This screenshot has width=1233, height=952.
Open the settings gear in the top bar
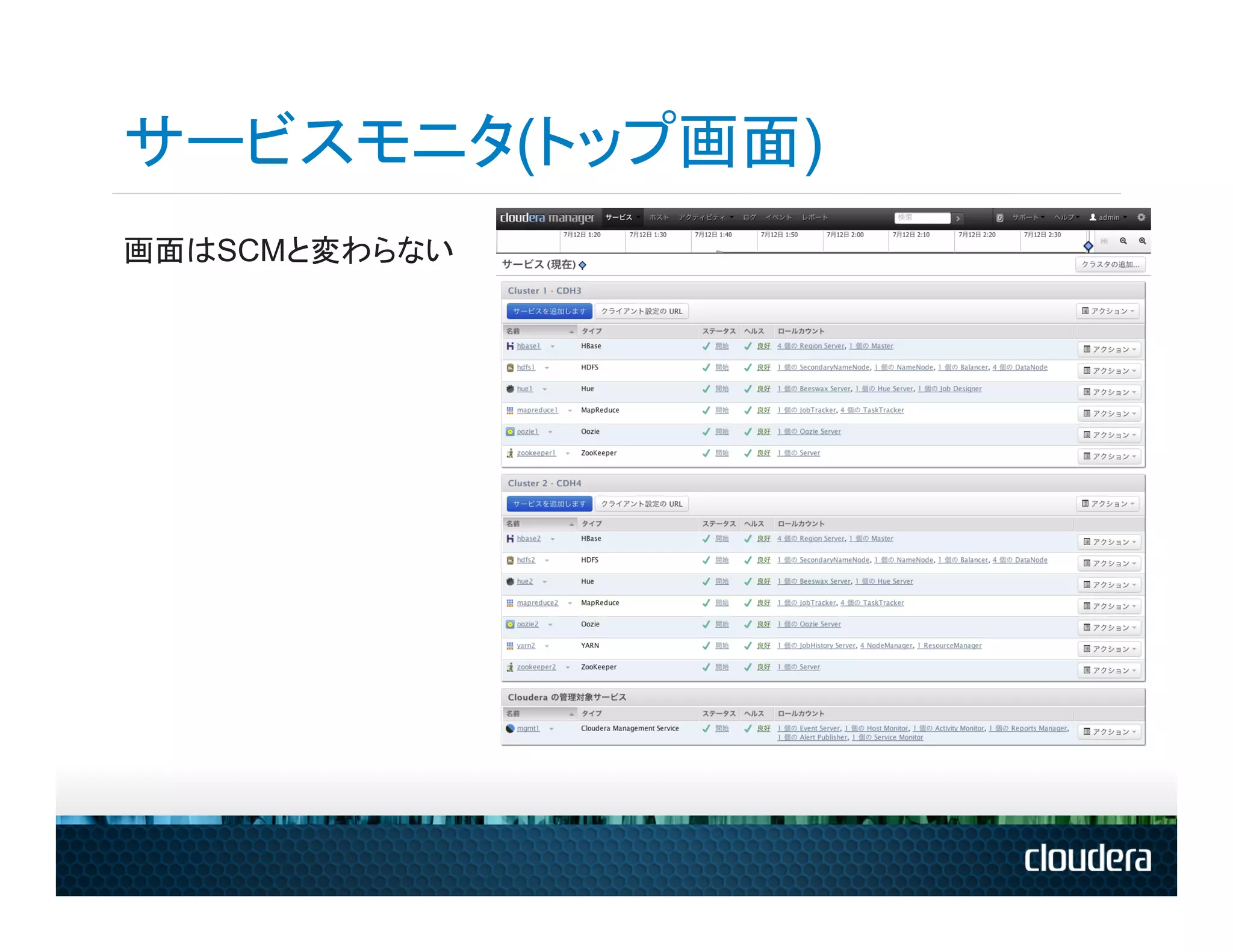click(x=1141, y=217)
